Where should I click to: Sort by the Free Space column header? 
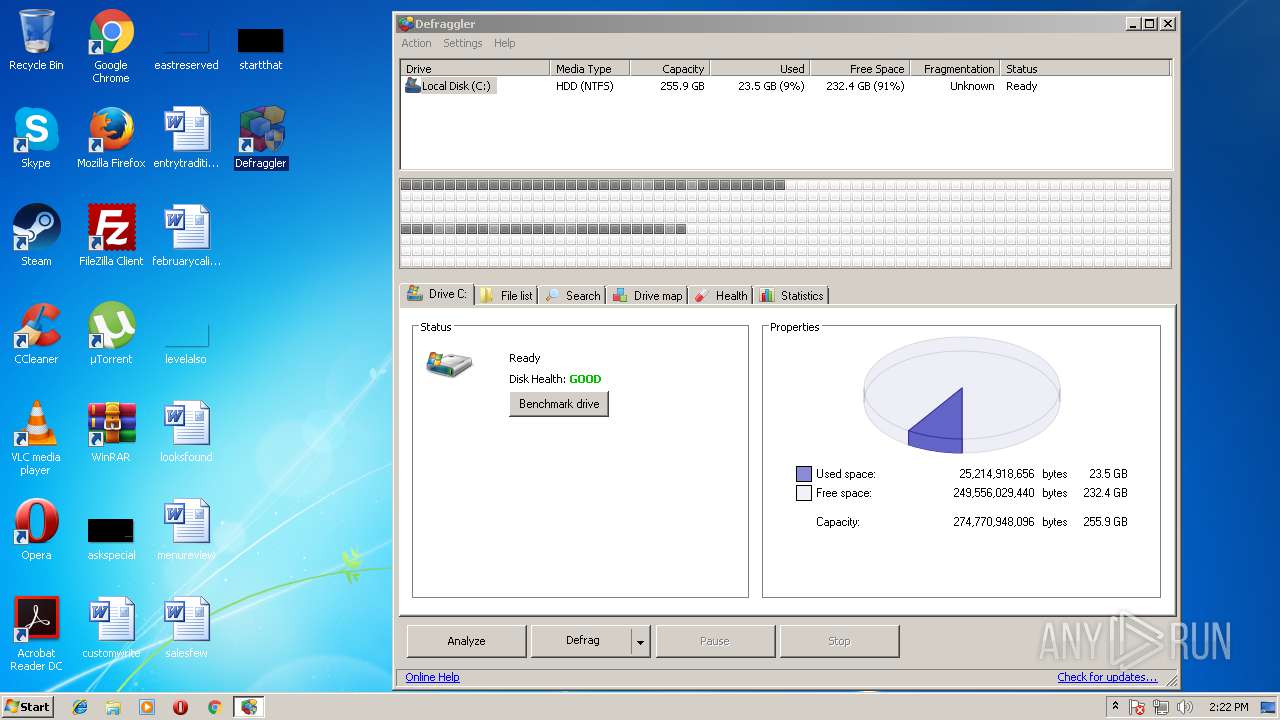coord(859,69)
